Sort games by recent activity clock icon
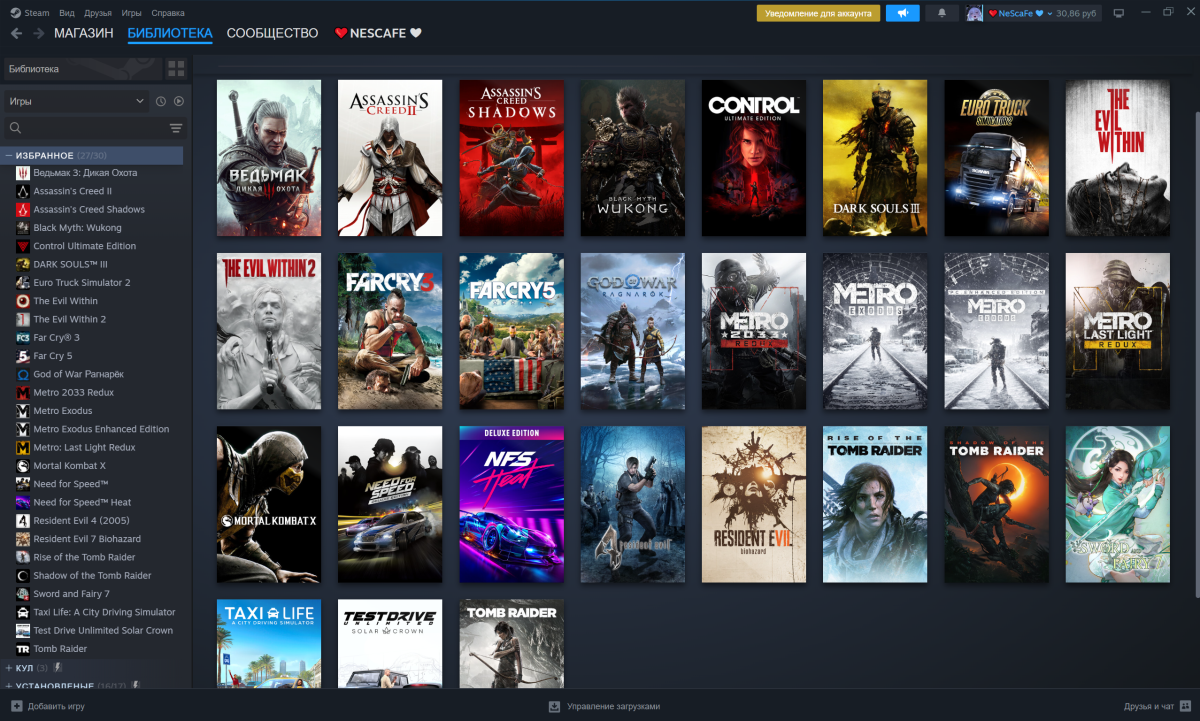Viewport: 1200px width, 721px height. [161, 101]
